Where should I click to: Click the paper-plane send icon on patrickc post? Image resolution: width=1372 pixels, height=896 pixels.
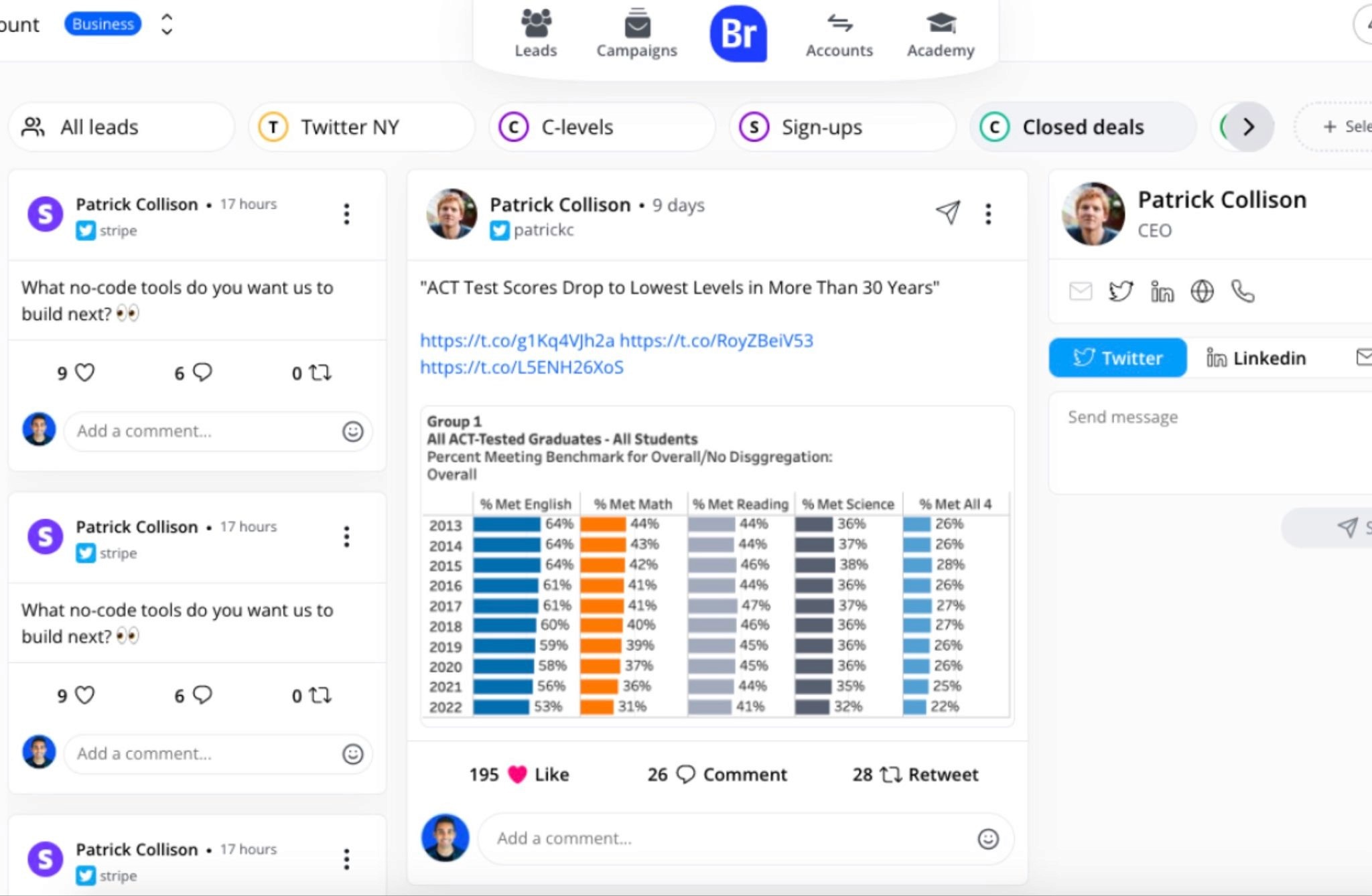(x=948, y=212)
